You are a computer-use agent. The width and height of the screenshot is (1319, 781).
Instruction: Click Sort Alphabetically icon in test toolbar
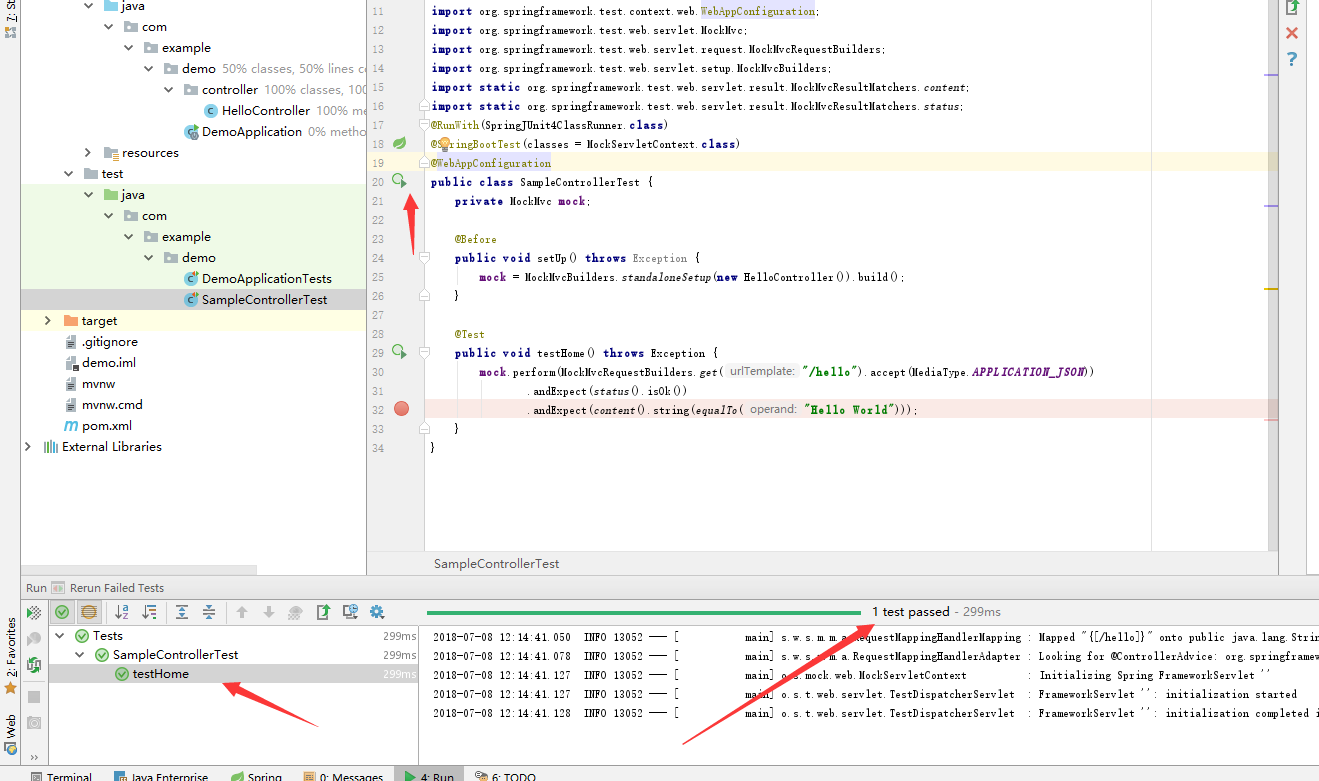click(122, 612)
